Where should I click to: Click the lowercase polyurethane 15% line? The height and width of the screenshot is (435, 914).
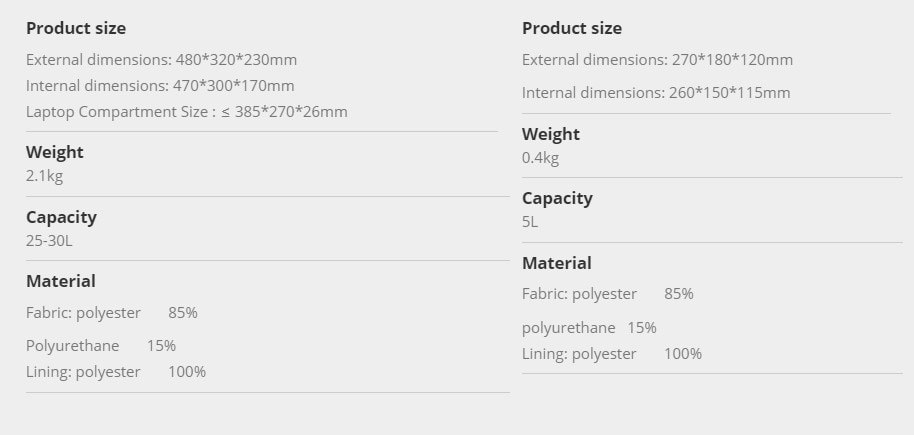coord(589,328)
